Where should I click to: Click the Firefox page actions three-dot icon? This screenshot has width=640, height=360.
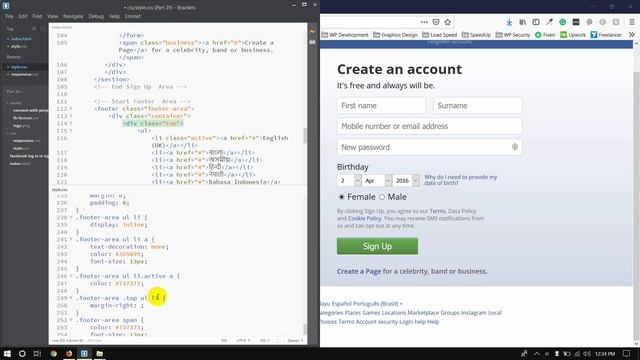coord(424,22)
